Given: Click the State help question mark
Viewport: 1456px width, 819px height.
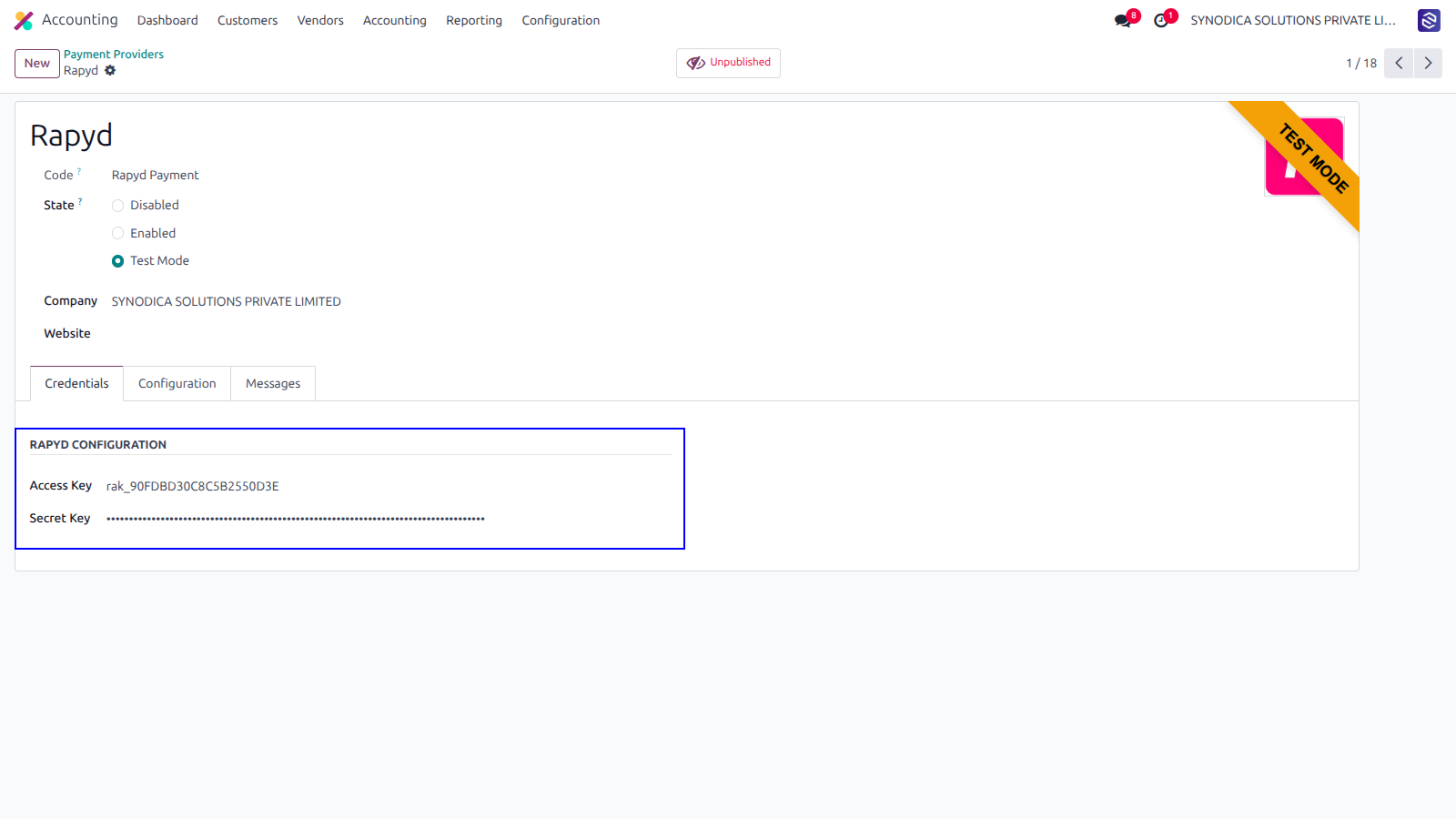Looking at the screenshot, I should [80, 201].
